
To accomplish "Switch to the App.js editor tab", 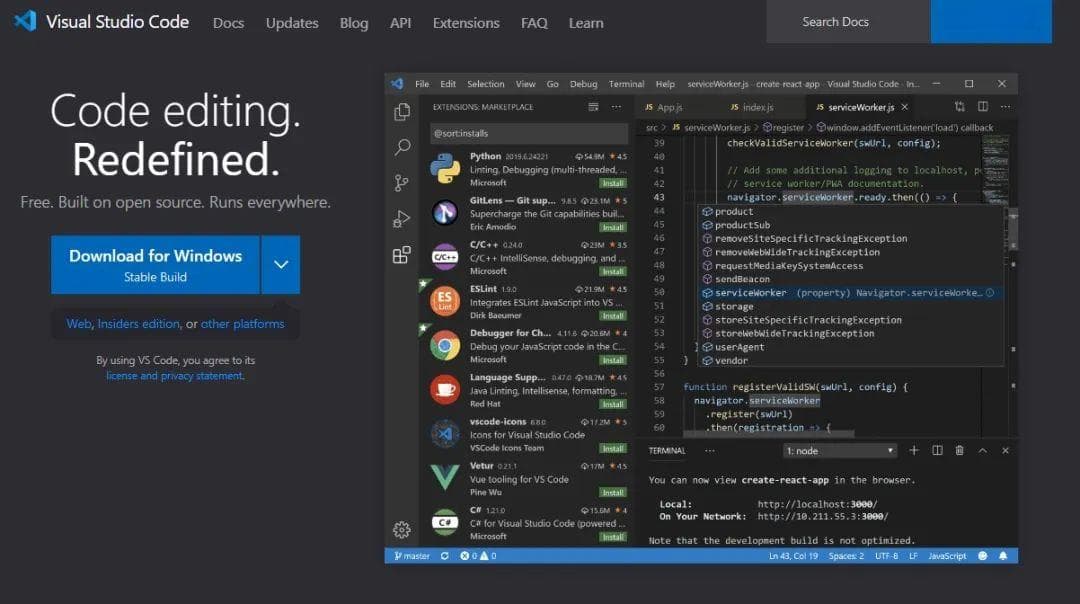I will 670,107.
